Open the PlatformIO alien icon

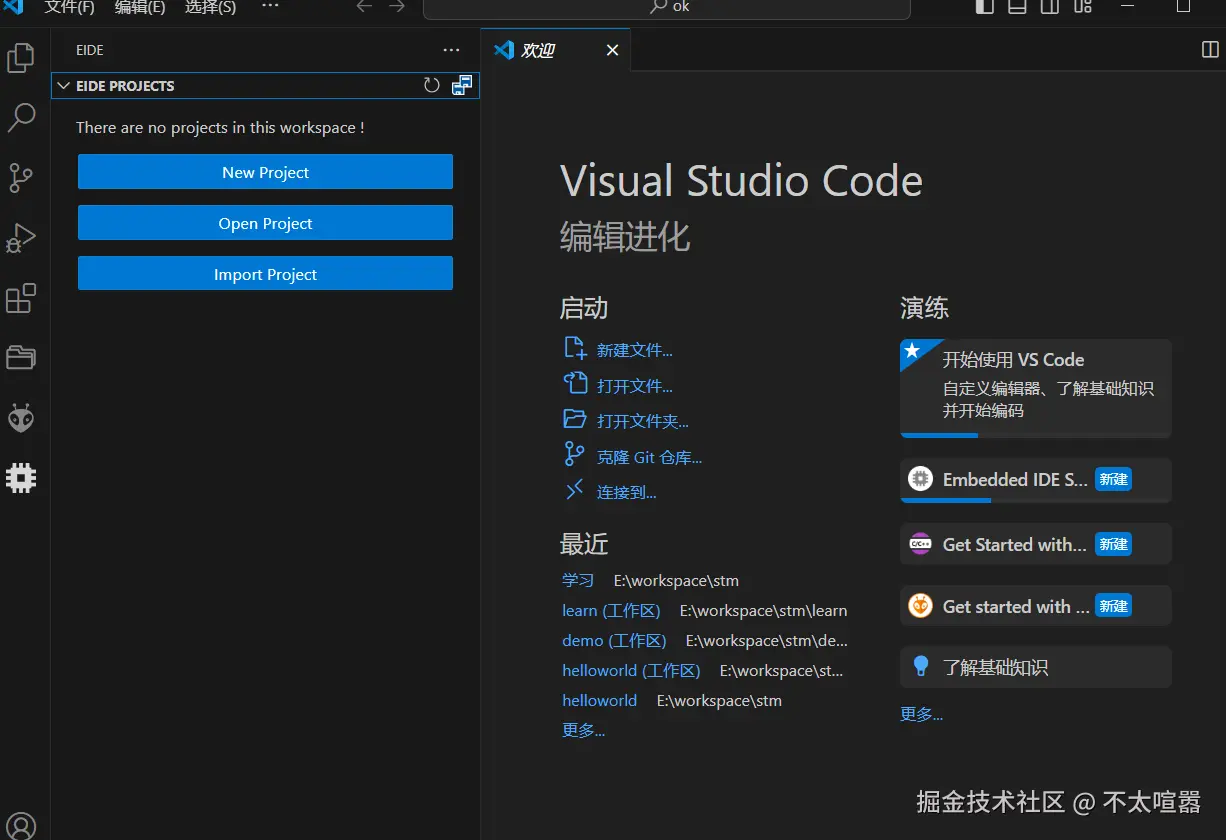click(x=21, y=418)
